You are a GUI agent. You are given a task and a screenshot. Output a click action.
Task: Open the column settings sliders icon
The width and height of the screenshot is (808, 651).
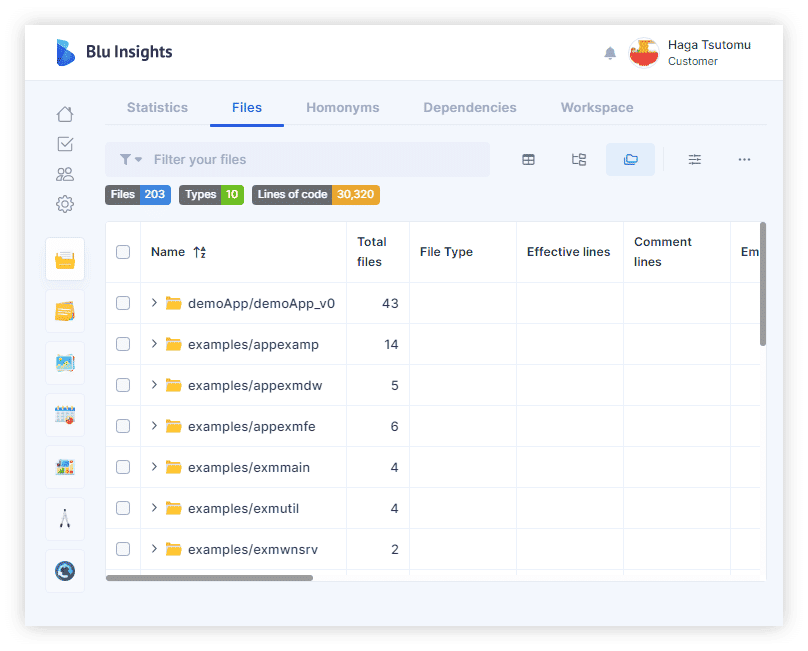click(695, 160)
